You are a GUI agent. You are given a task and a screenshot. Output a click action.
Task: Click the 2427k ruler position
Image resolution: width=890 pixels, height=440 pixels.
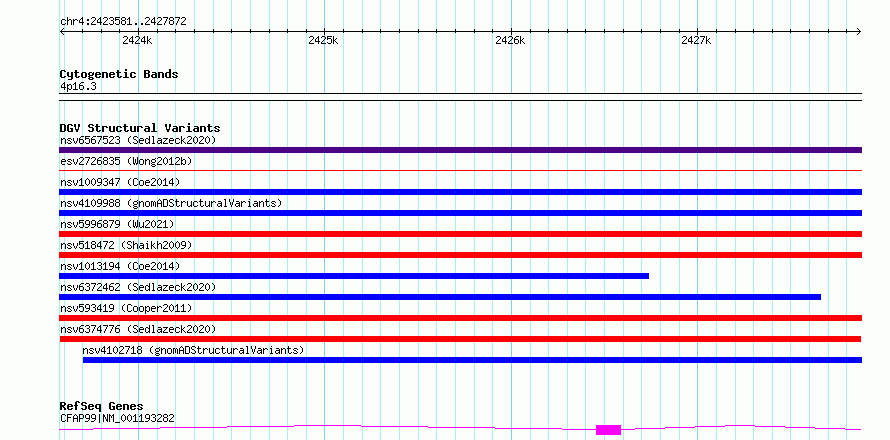pos(696,40)
